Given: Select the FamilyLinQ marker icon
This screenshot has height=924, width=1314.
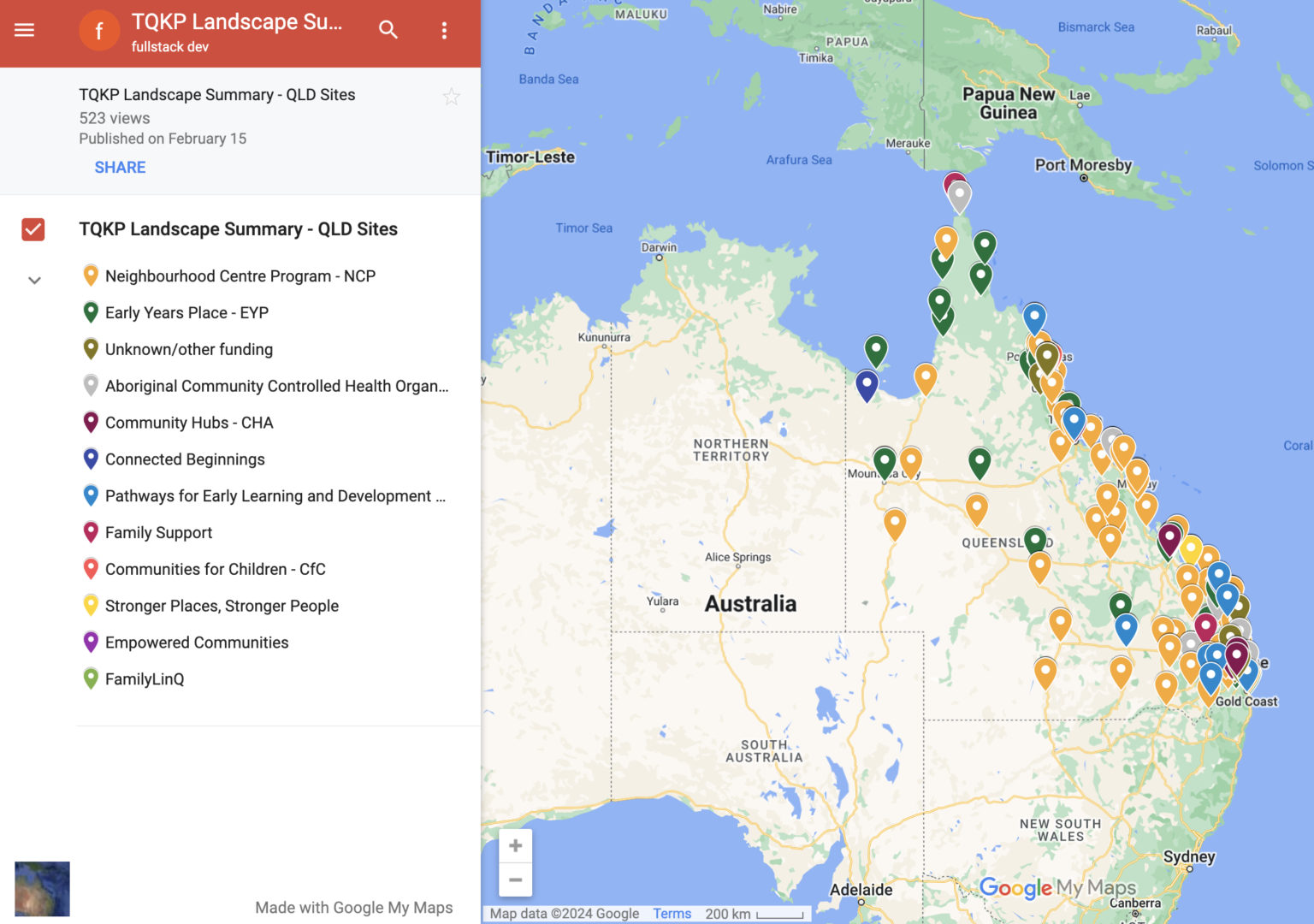Looking at the screenshot, I should pos(91,678).
